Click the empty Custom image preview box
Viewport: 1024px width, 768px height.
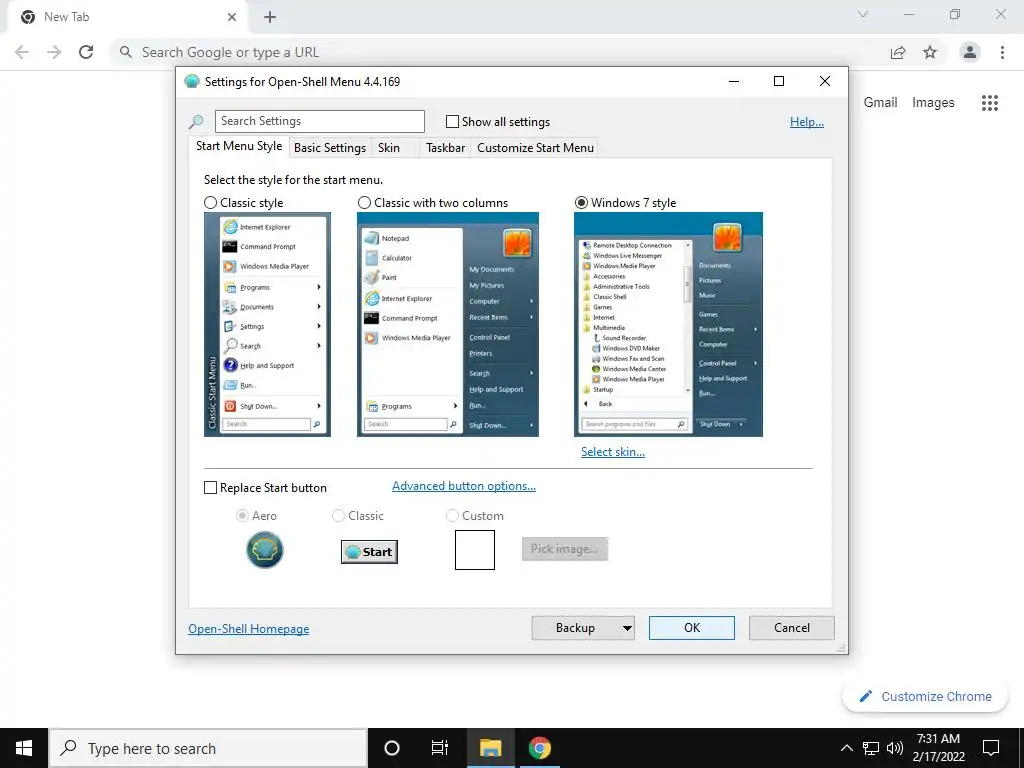[475, 550]
